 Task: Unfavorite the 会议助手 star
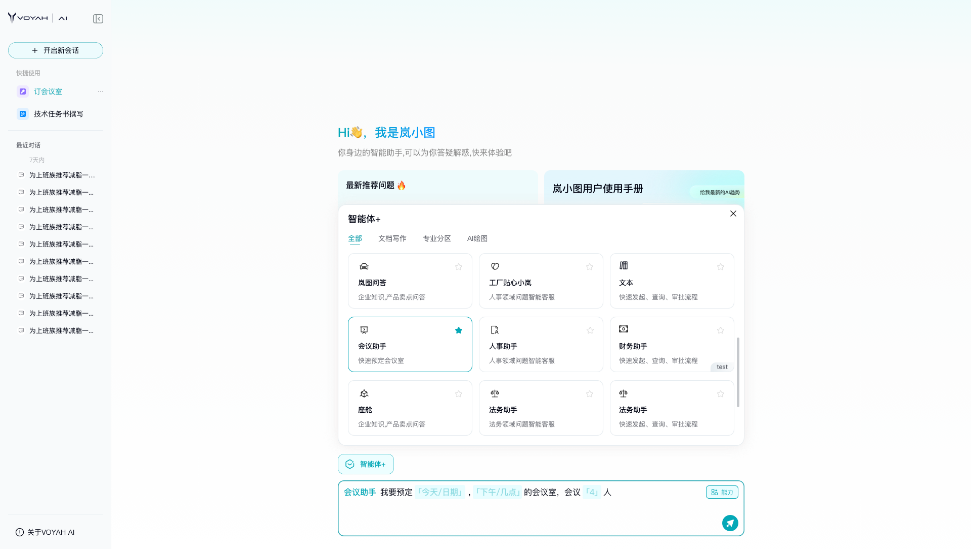tap(458, 330)
